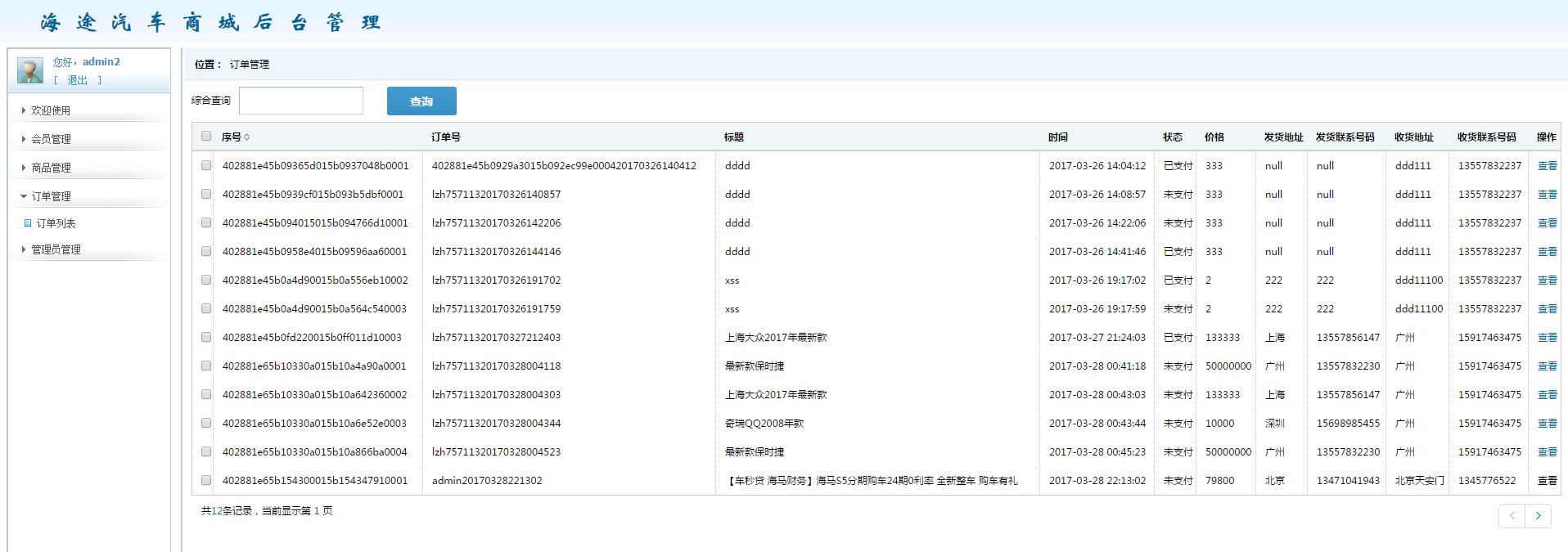1568x552 pixels.
Task: Open 订单列表 in the sidebar
Action: [x=56, y=223]
